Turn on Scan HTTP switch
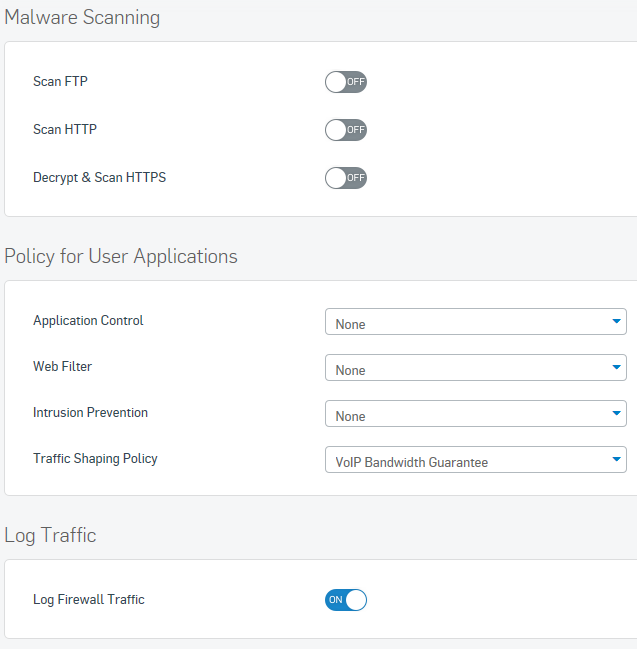Image resolution: width=637 pixels, height=649 pixels. [x=346, y=130]
